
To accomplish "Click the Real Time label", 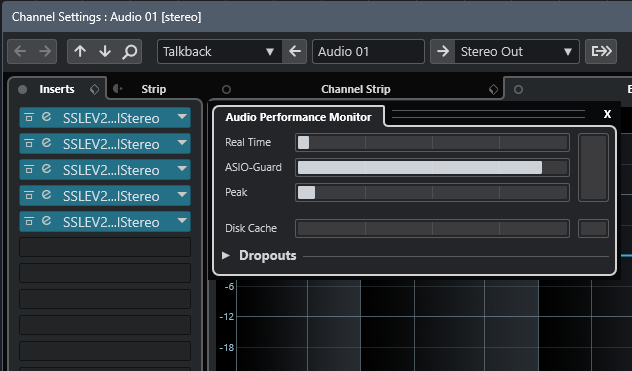I will (248, 142).
